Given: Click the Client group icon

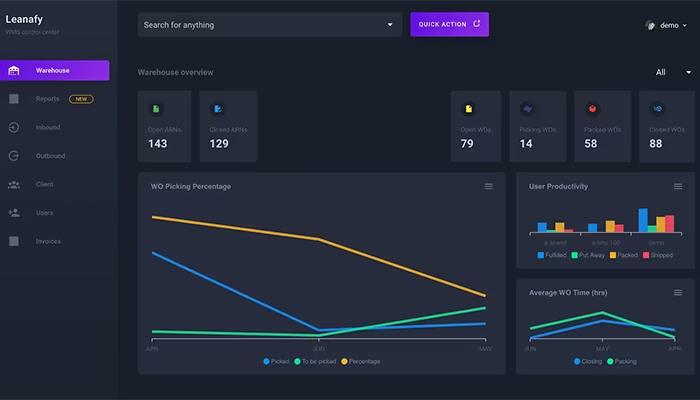Looking at the screenshot, I should coord(14,184).
